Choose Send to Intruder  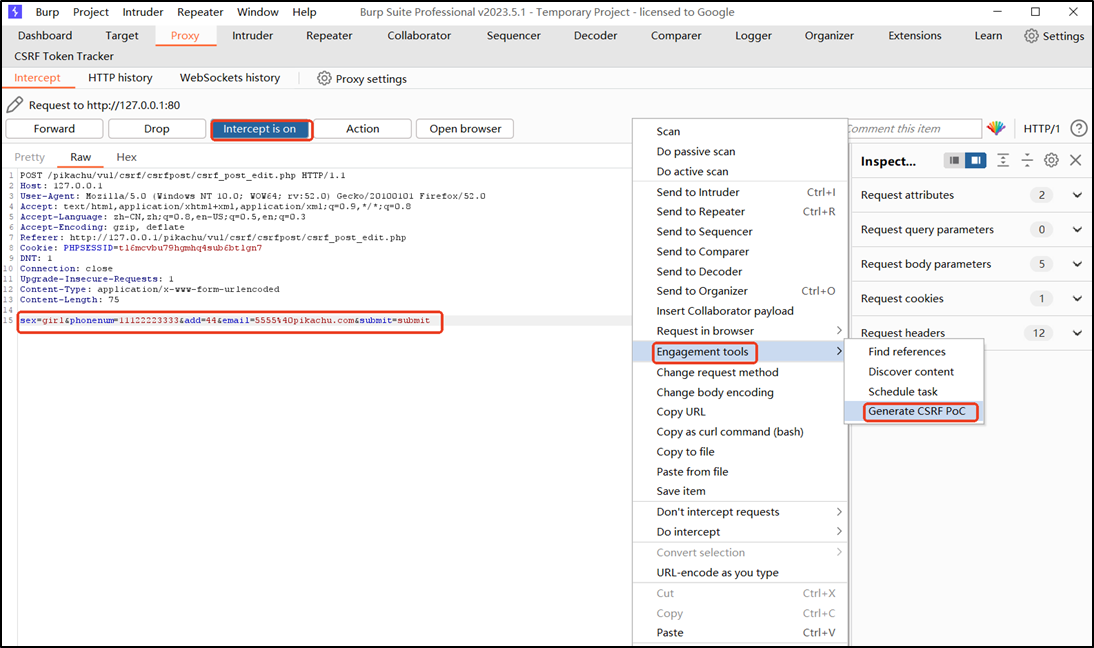(x=740, y=192)
